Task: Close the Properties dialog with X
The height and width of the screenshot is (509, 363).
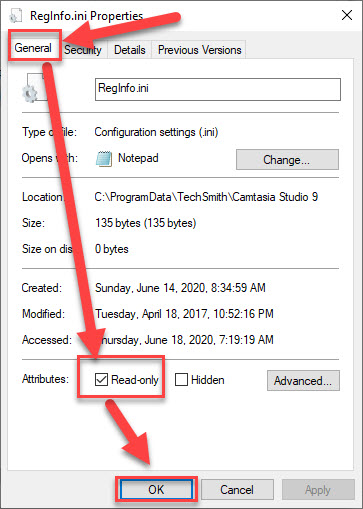Action: point(347,15)
